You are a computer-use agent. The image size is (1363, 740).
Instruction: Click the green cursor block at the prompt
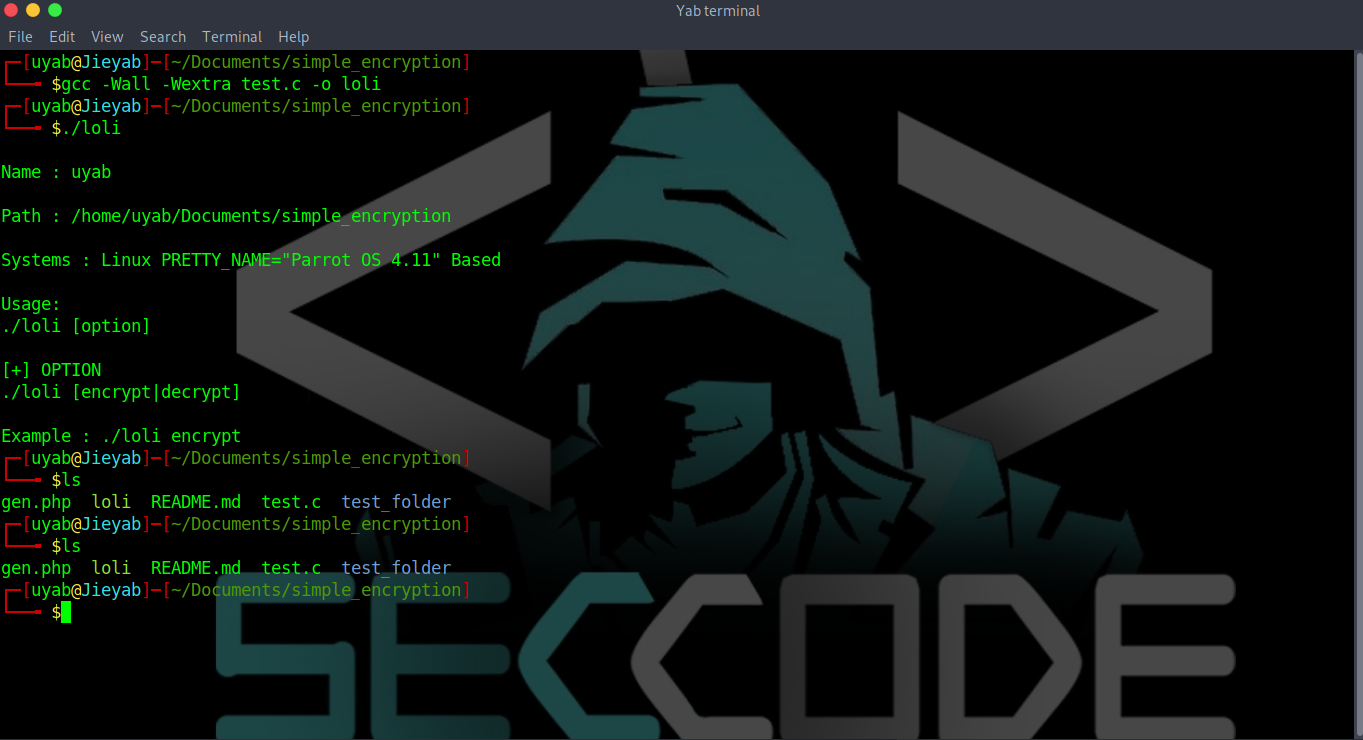66,612
